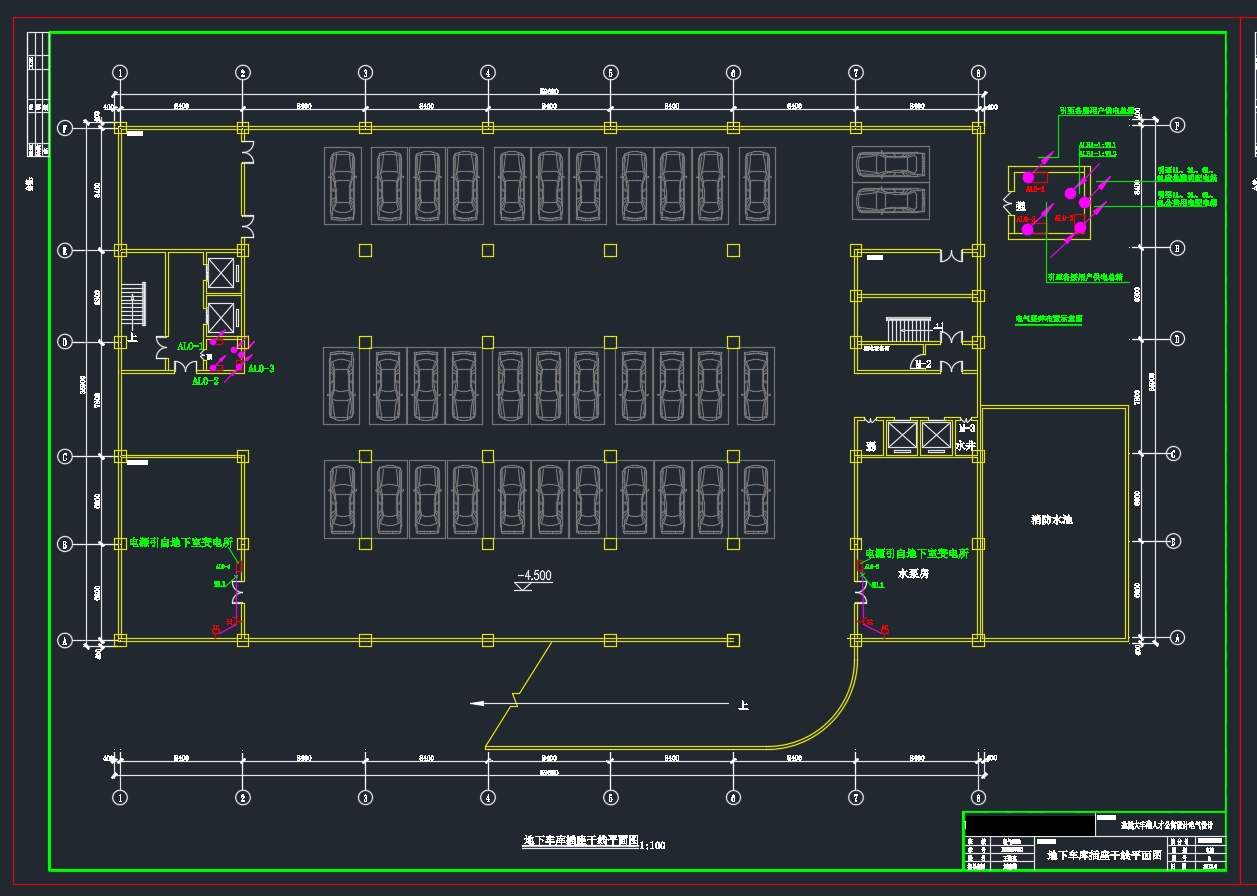Select the 水泵房 room label

pyautogui.click(x=914, y=575)
